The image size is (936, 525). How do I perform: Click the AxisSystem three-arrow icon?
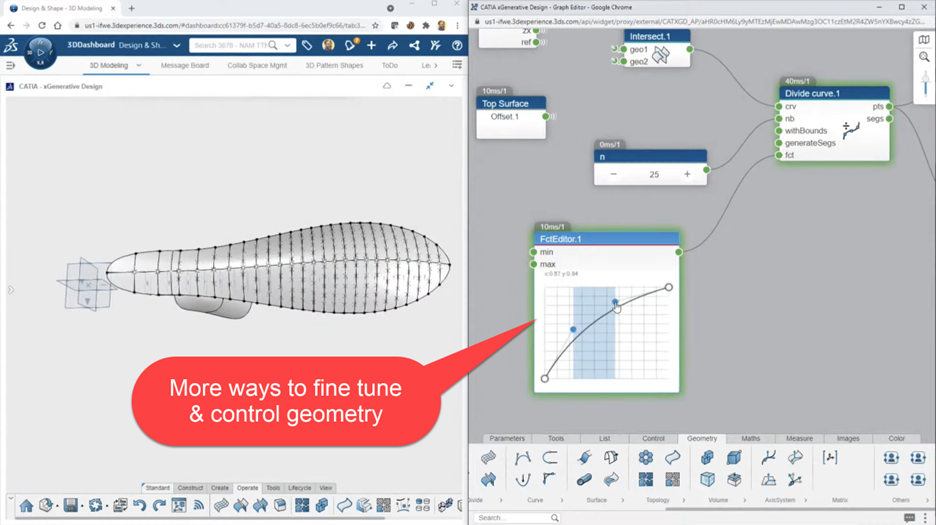[794, 480]
